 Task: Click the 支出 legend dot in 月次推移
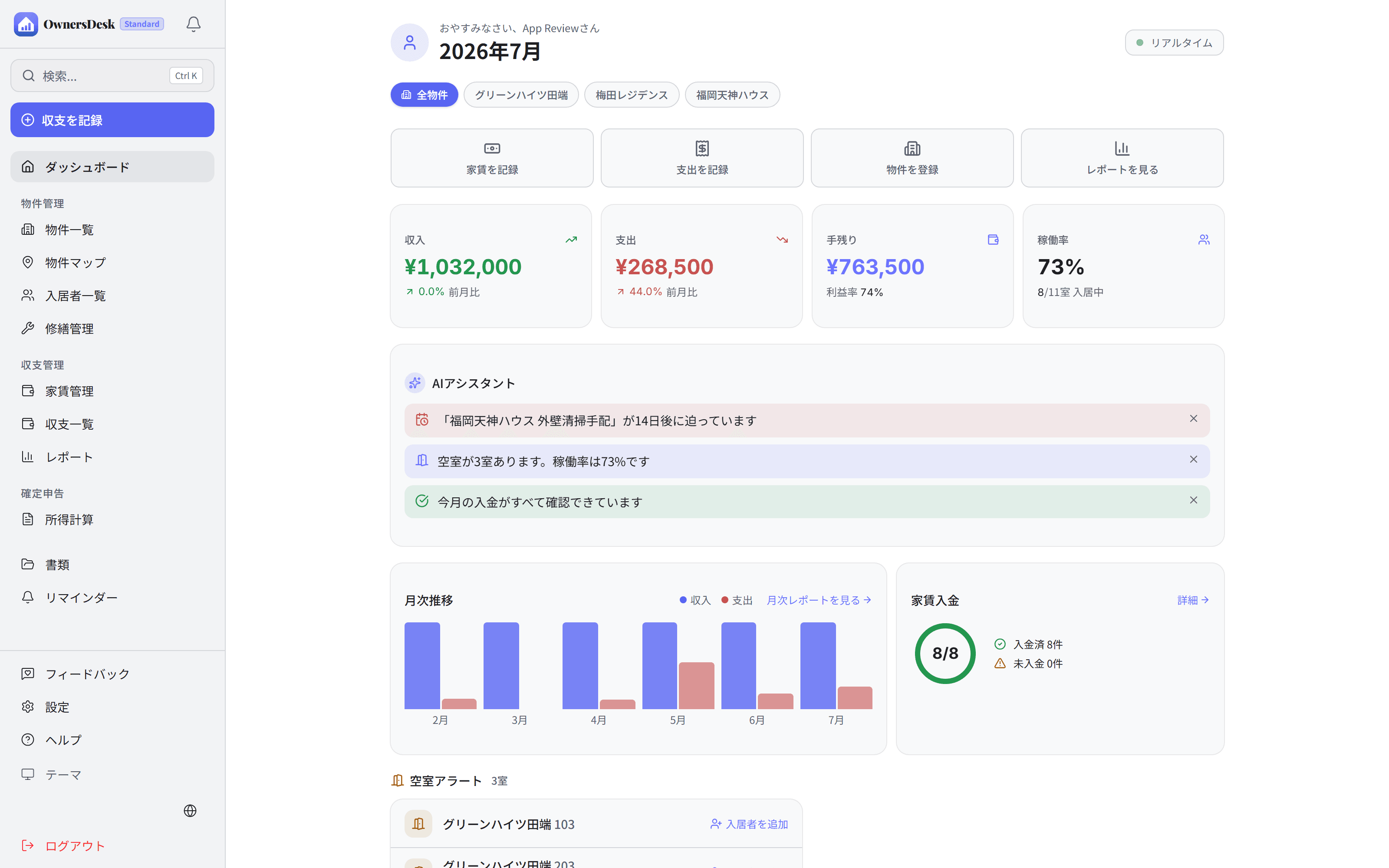[x=725, y=600]
